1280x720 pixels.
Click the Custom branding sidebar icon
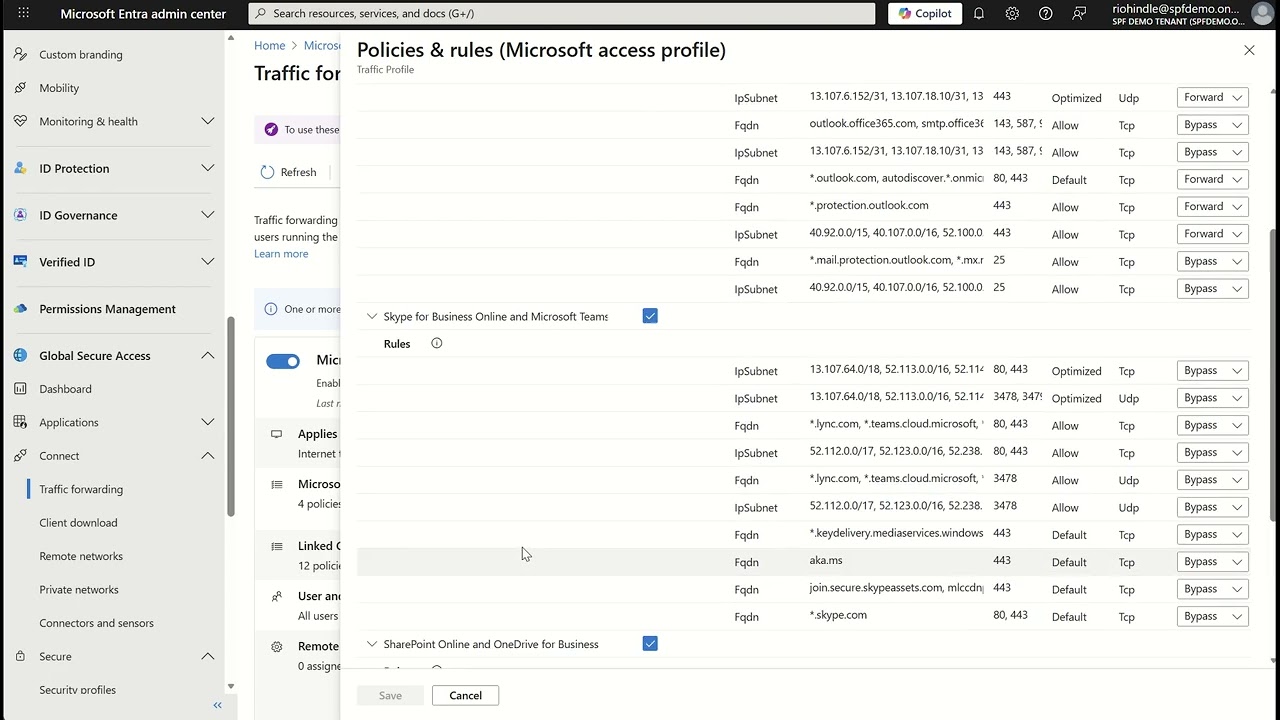tap(20, 55)
